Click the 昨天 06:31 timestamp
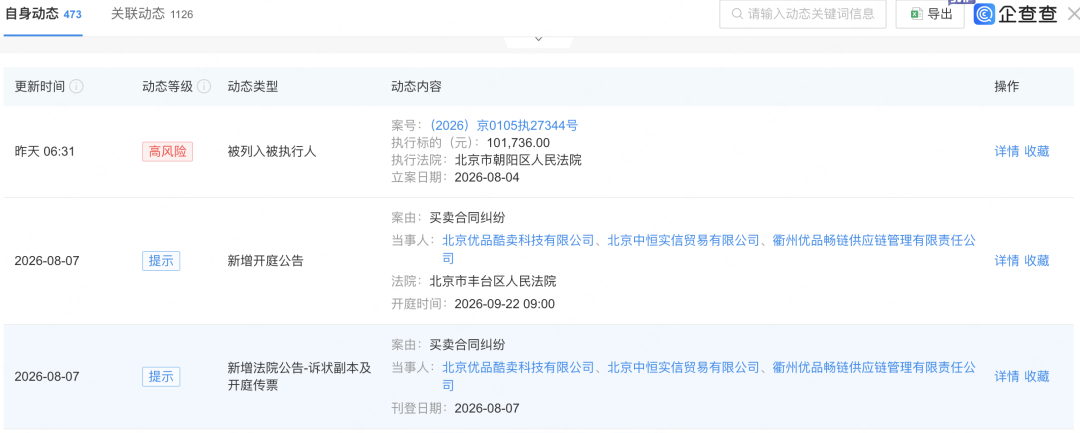The height and width of the screenshot is (433, 1080). tap(45, 151)
